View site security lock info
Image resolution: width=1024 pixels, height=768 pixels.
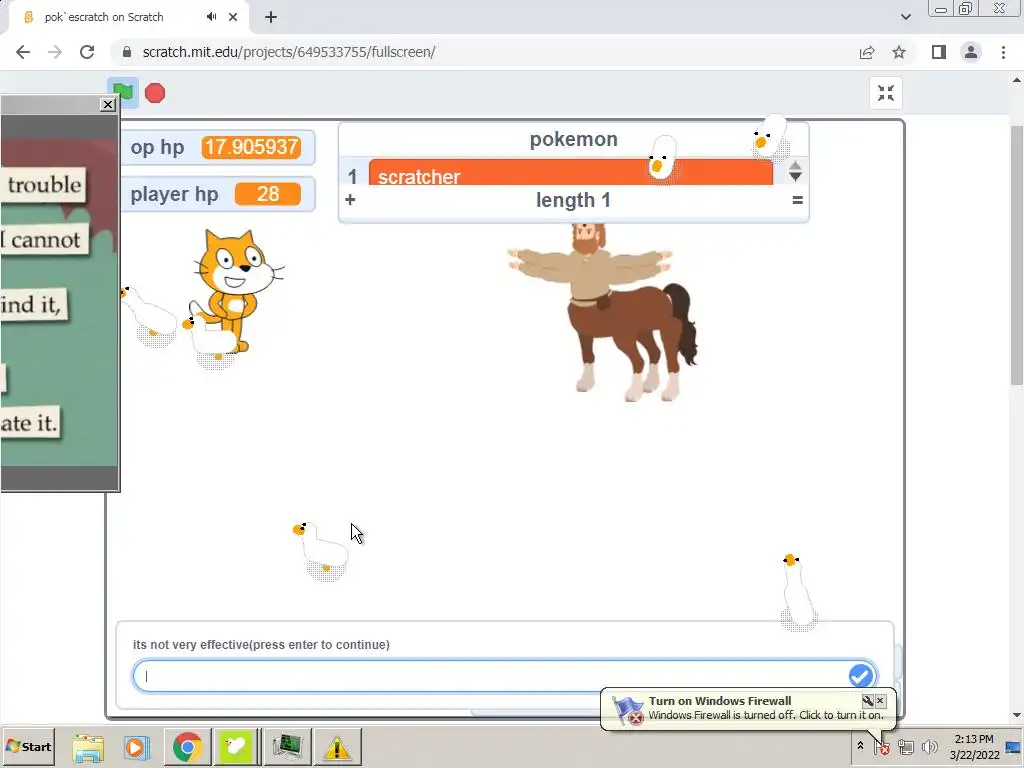click(x=127, y=52)
